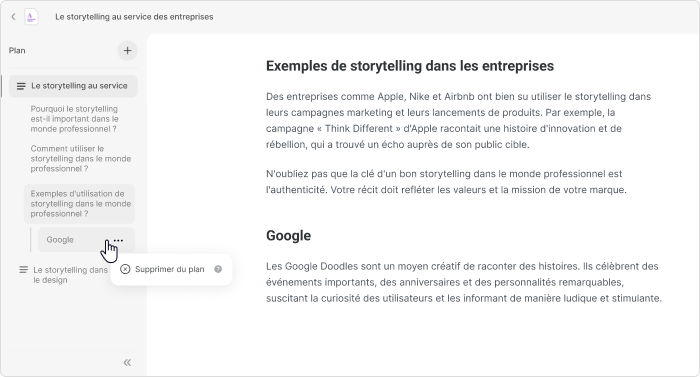700x377 pixels.
Task: Click lines icon beside Le storytelling dans le design
Action: (x=23, y=270)
